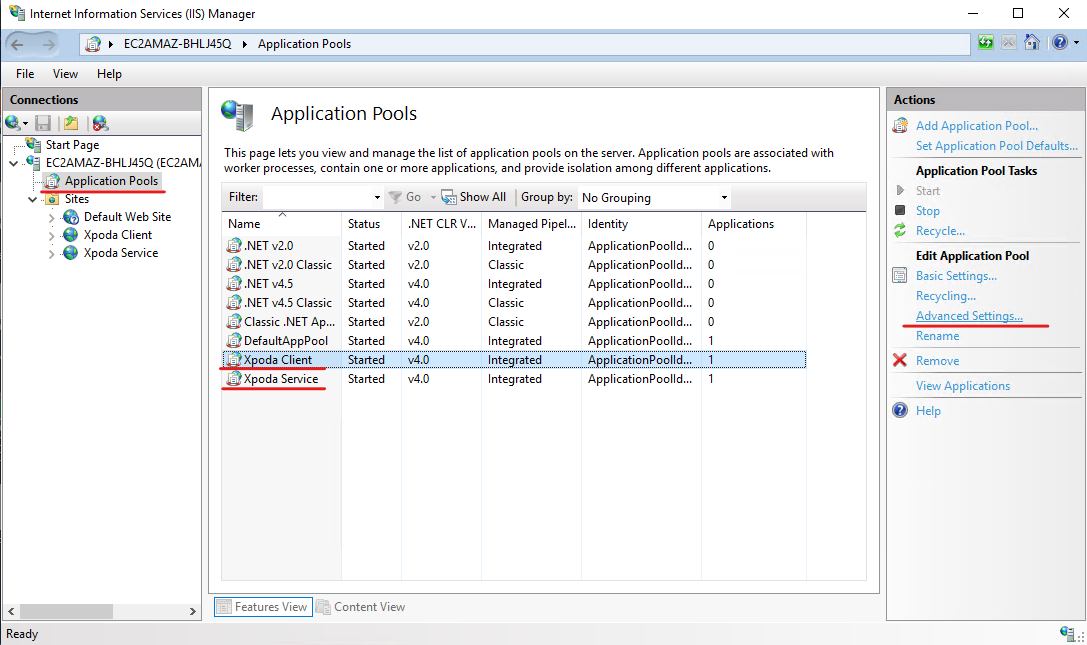Click View Applications link
The width and height of the screenshot is (1087, 645).
pyautogui.click(x=963, y=386)
